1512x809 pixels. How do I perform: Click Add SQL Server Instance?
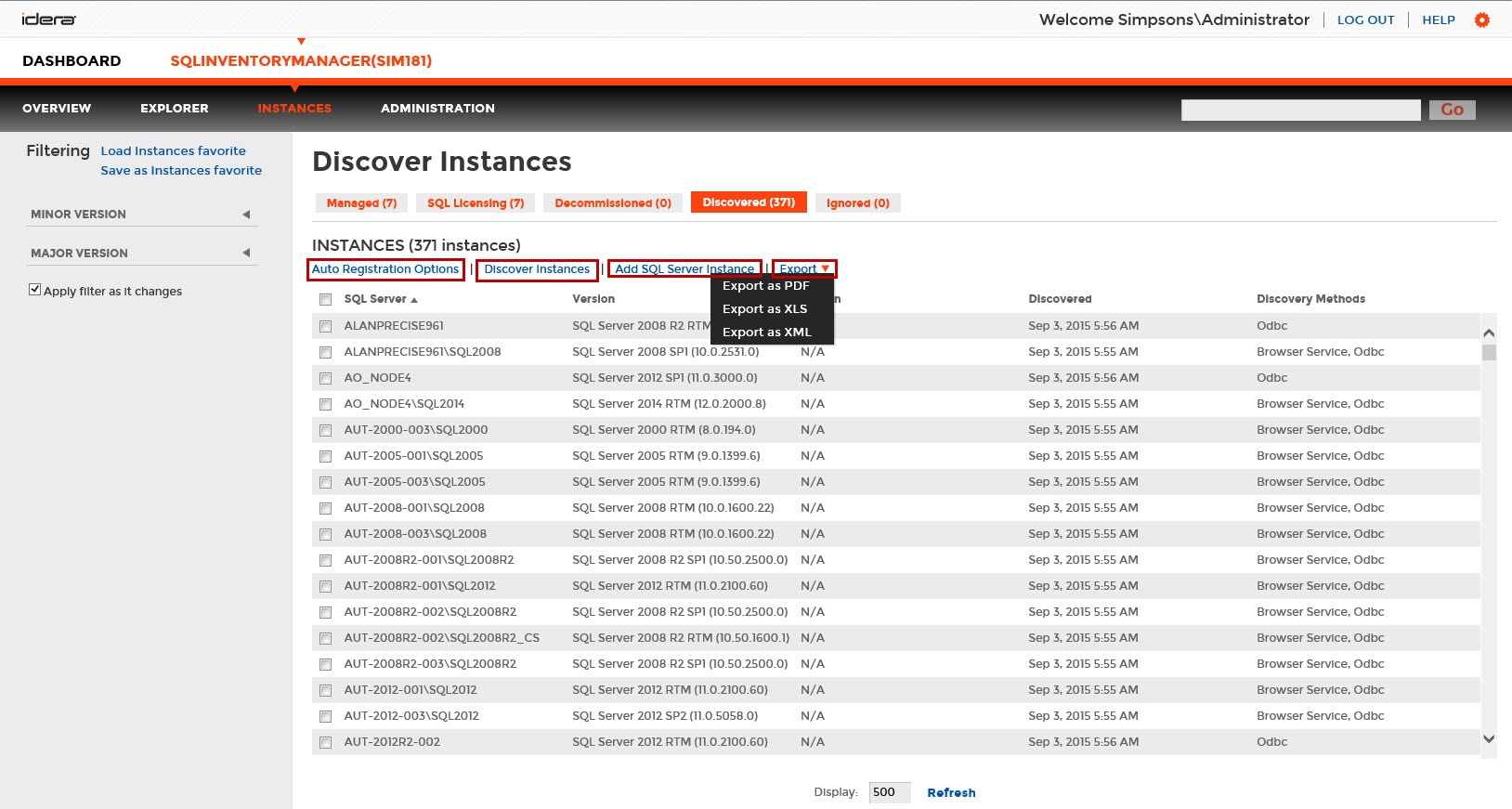pos(684,269)
